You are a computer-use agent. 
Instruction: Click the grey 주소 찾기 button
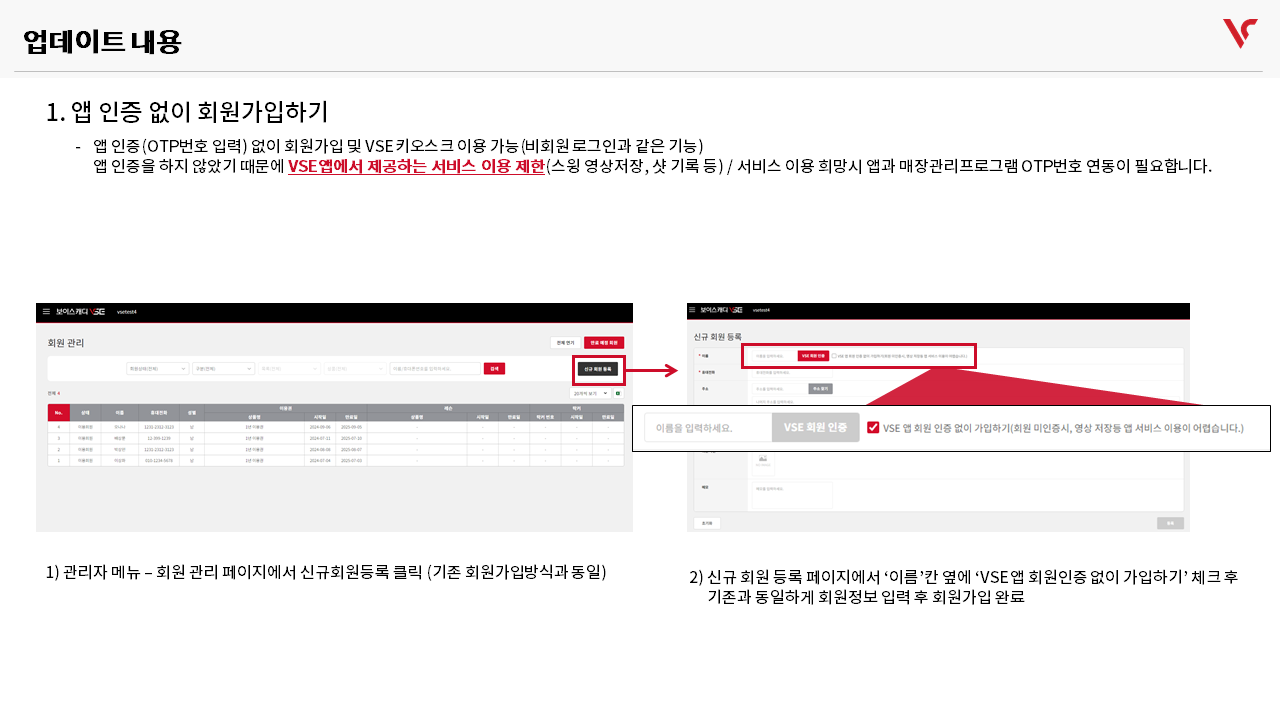[820, 389]
